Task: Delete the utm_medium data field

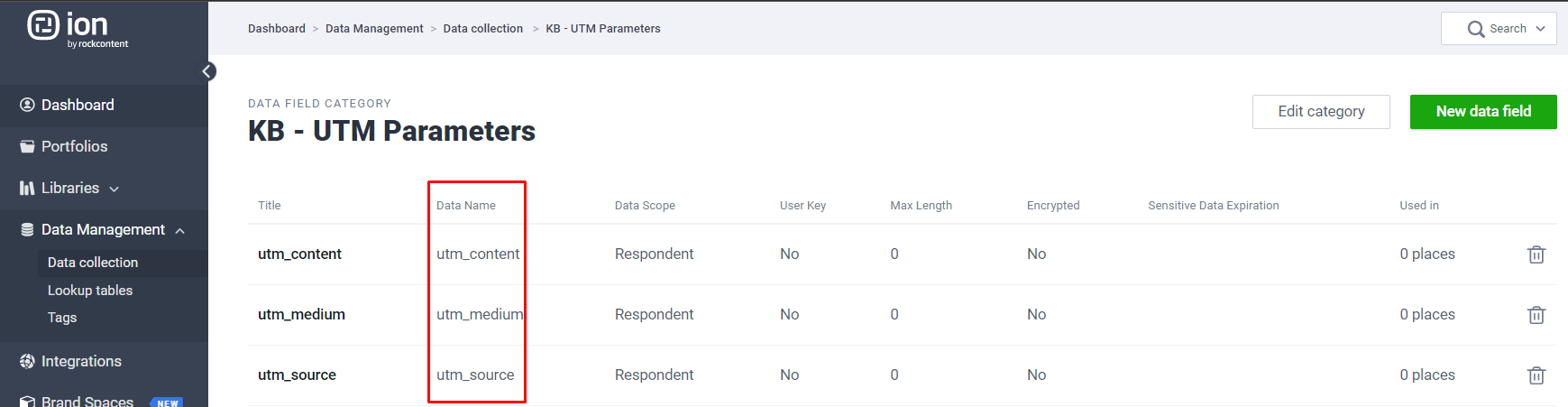Action: click(x=1536, y=315)
